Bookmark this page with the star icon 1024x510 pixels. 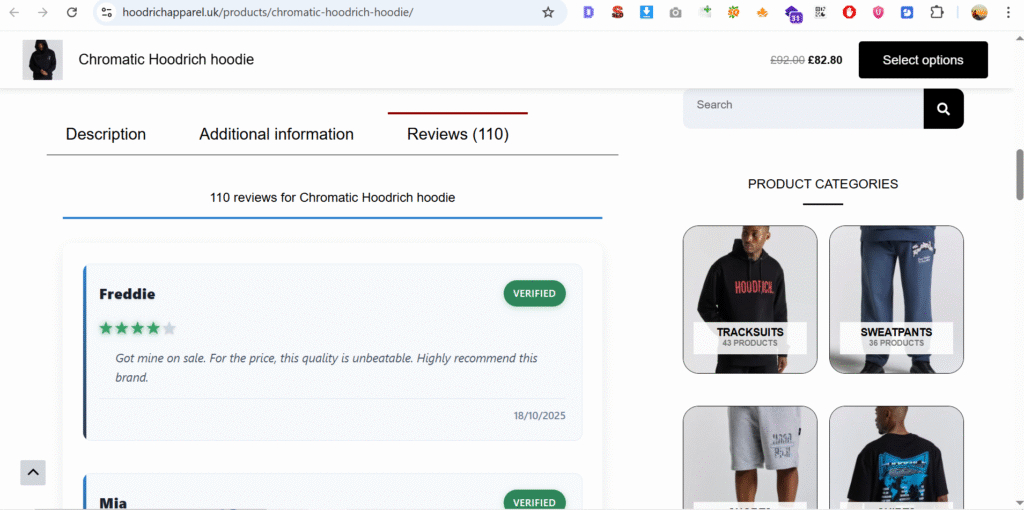548,12
